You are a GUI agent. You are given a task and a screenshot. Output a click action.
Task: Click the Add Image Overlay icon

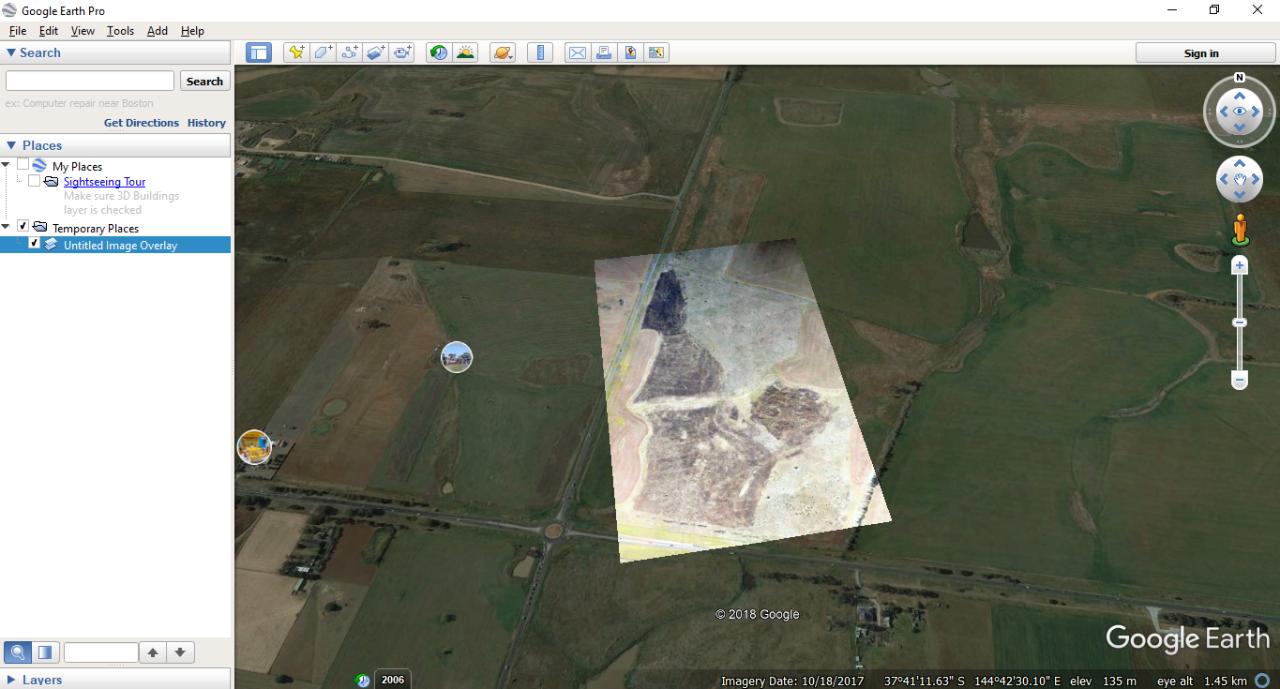click(376, 53)
